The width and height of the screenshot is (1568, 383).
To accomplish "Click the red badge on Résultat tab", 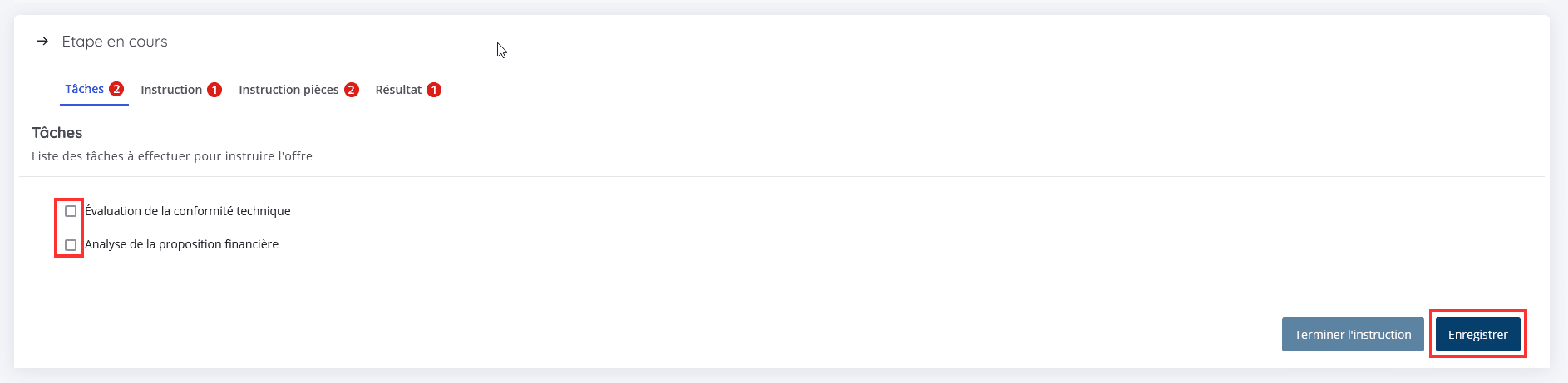I will pyautogui.click(x=434, y=90).
